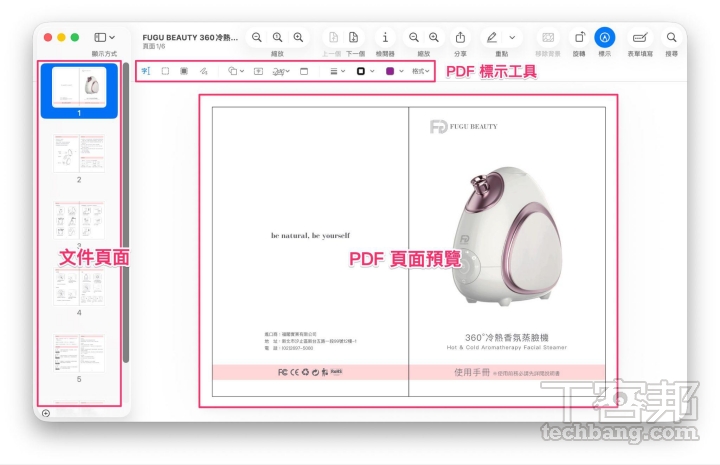This screenshot has height=465, width=720.
Task: Expand the highlight color dropdown arrow
Action: [512, 38]
